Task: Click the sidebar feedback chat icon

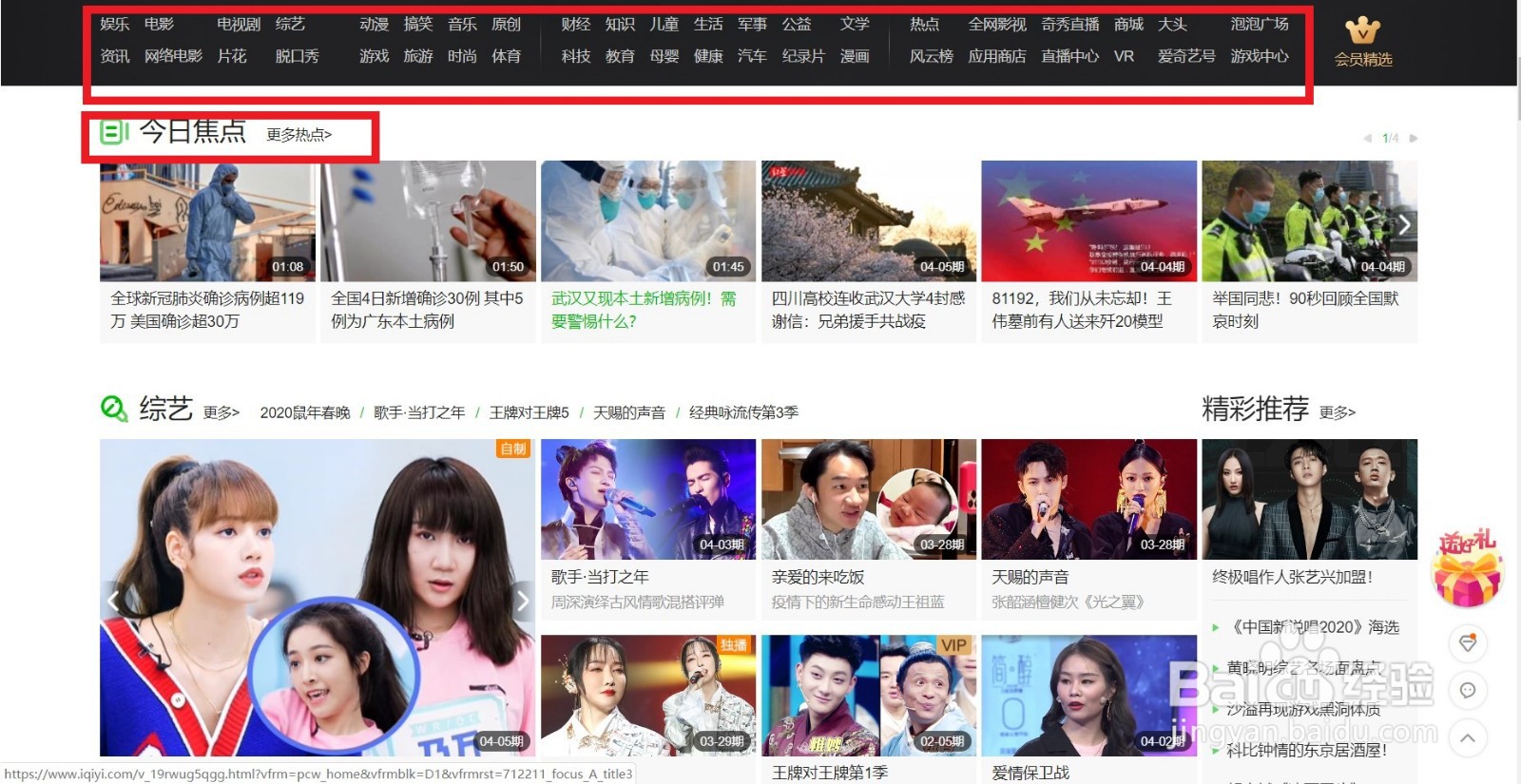Action: 1468,690
